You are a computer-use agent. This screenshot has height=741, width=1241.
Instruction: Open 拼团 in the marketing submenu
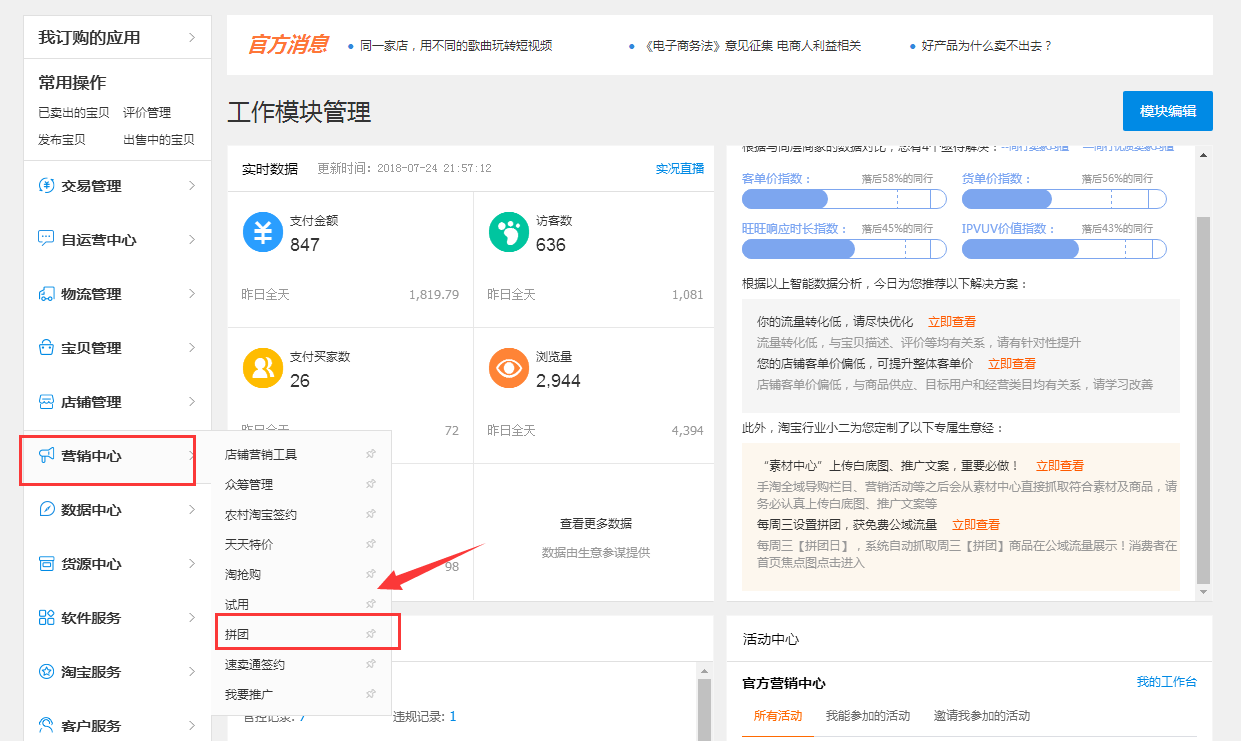point(237,634)
